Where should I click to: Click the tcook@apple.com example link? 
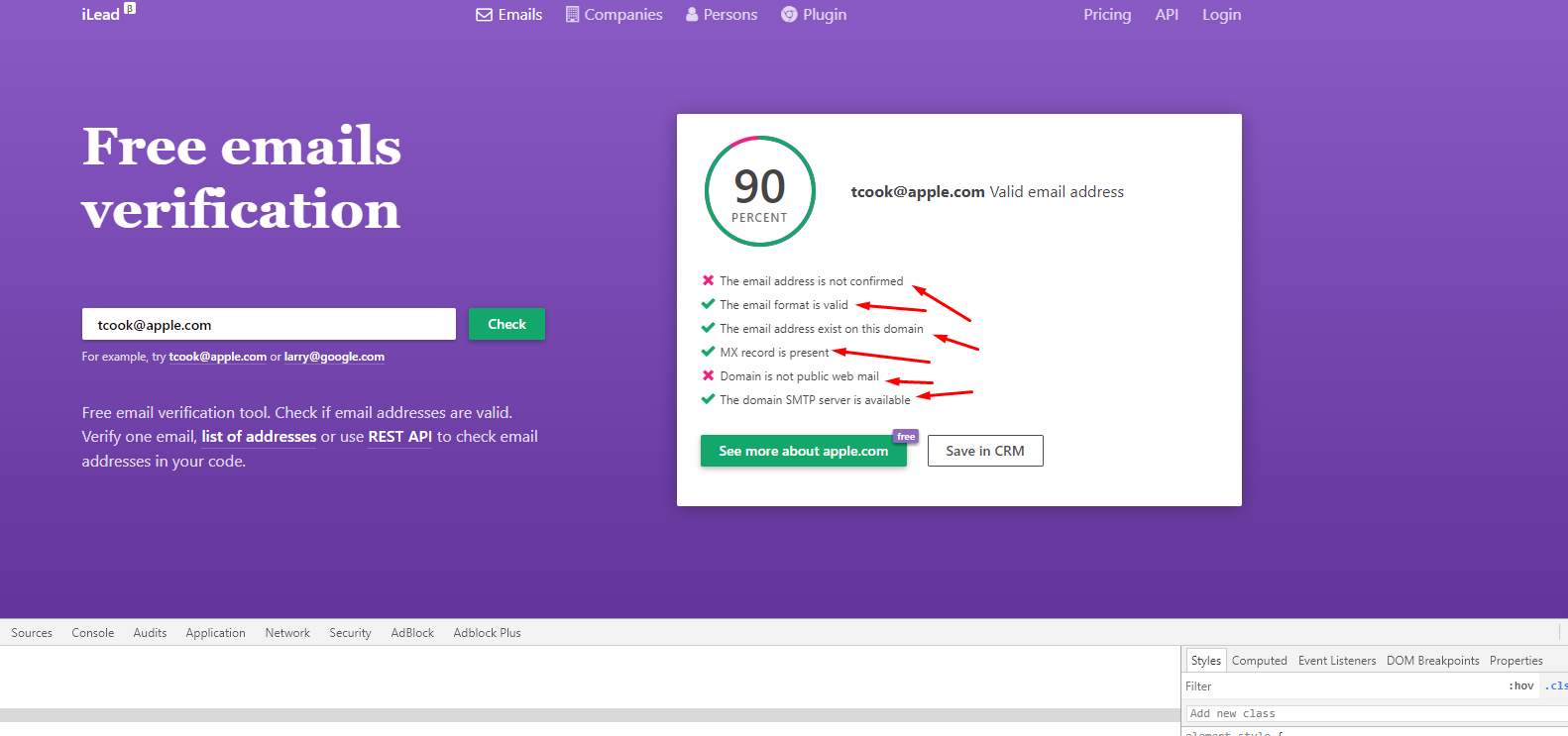click(217, 357)
